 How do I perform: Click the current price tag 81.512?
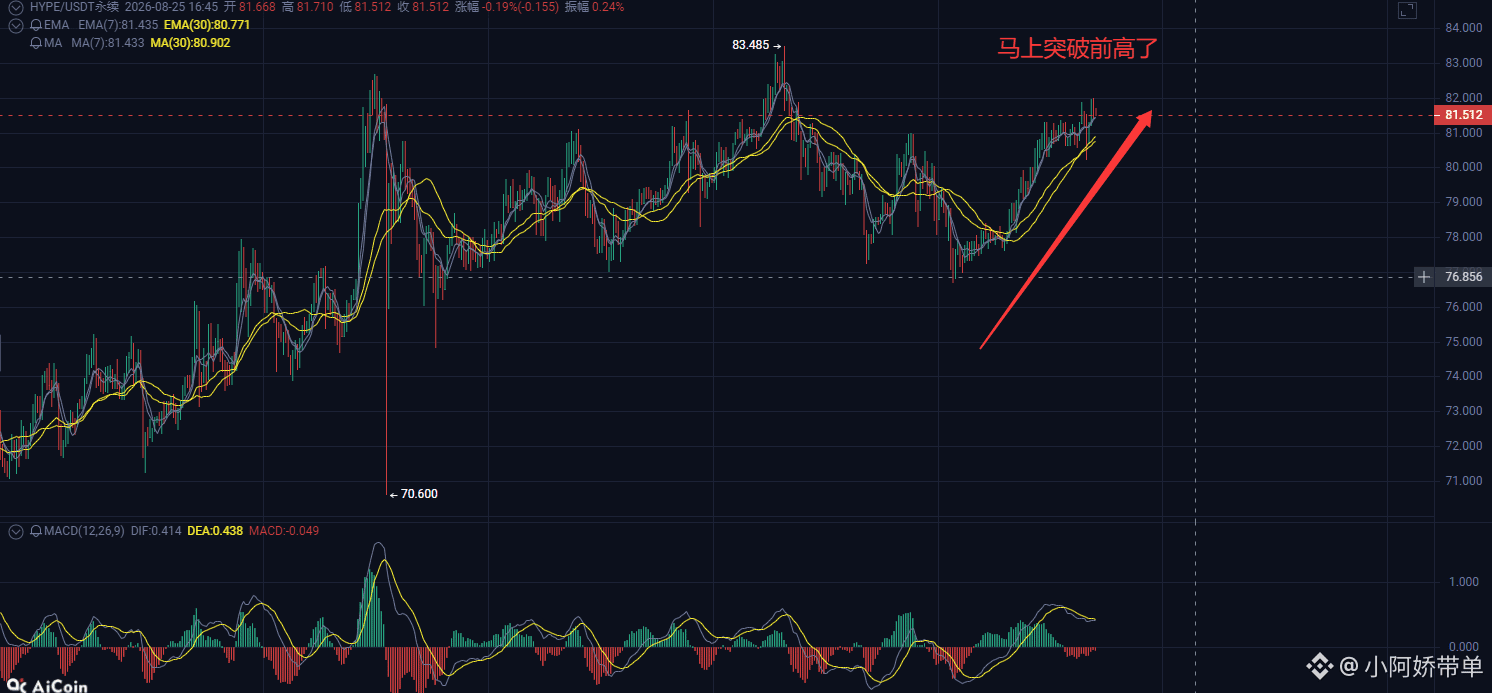tap(1463, 116)
